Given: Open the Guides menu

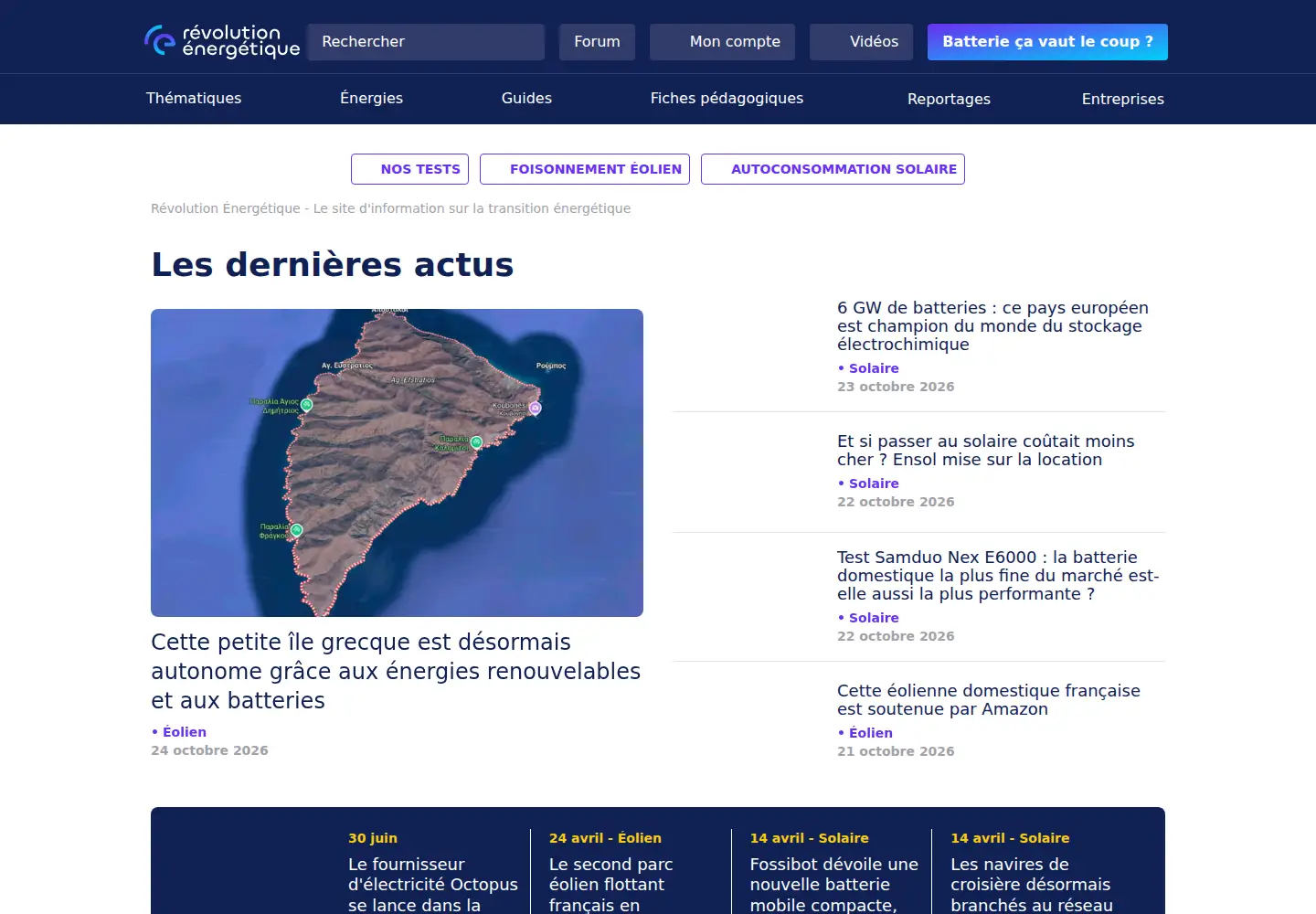Looking at the screenshot, I should click(526, 98).
